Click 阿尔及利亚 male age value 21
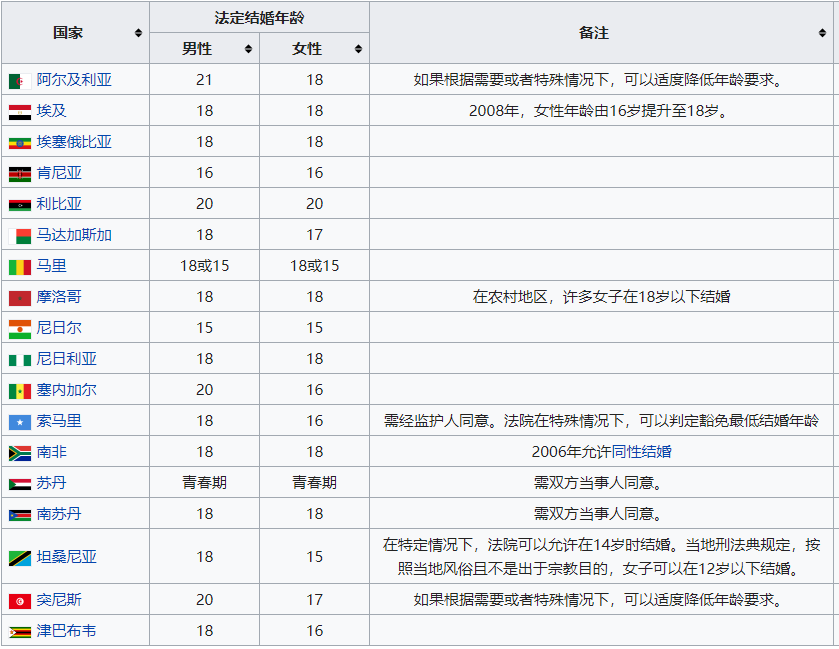839x649 pixels. coord(204,80)
